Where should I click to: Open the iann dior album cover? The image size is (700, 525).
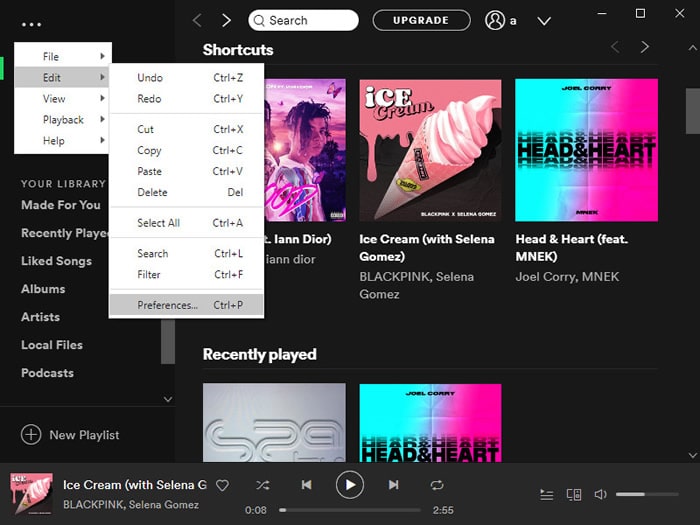(x=305, y=150)
